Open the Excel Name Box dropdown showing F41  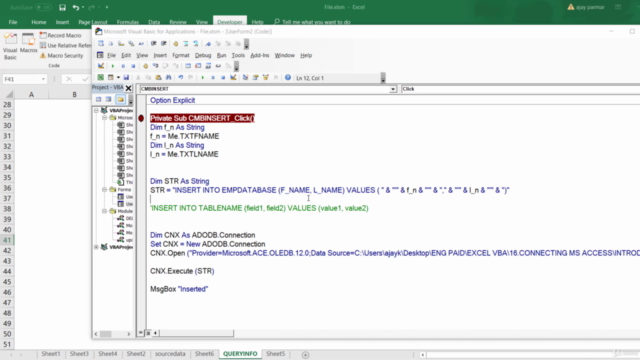43,79
